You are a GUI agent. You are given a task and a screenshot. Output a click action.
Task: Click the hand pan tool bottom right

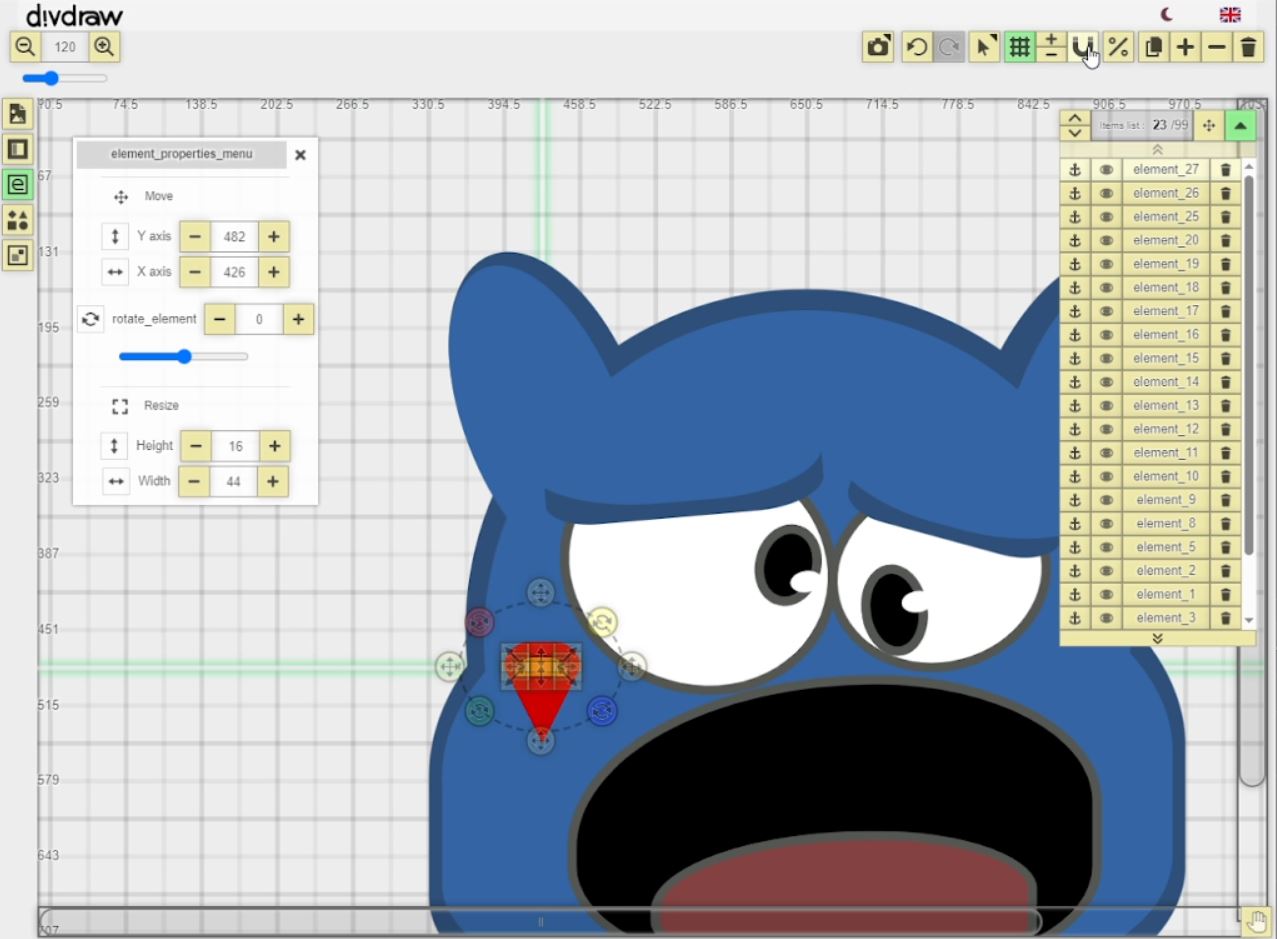1256,921
